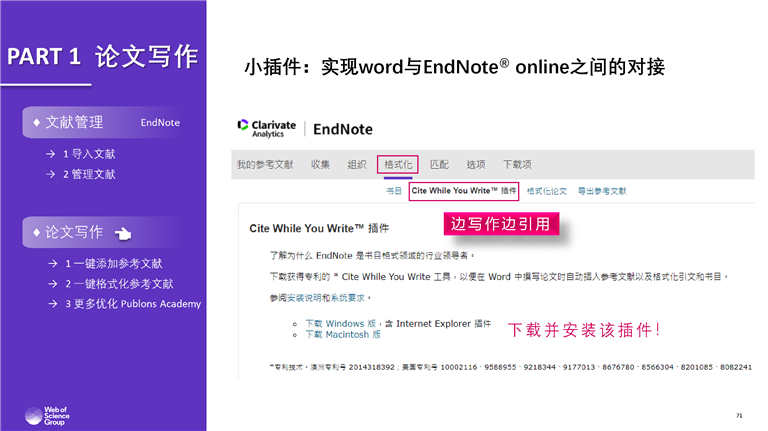Image resolution: width=768 pixels, height=431 pixels.
Task: Open the 选项 tab
Action: click(x=476, y=165)
